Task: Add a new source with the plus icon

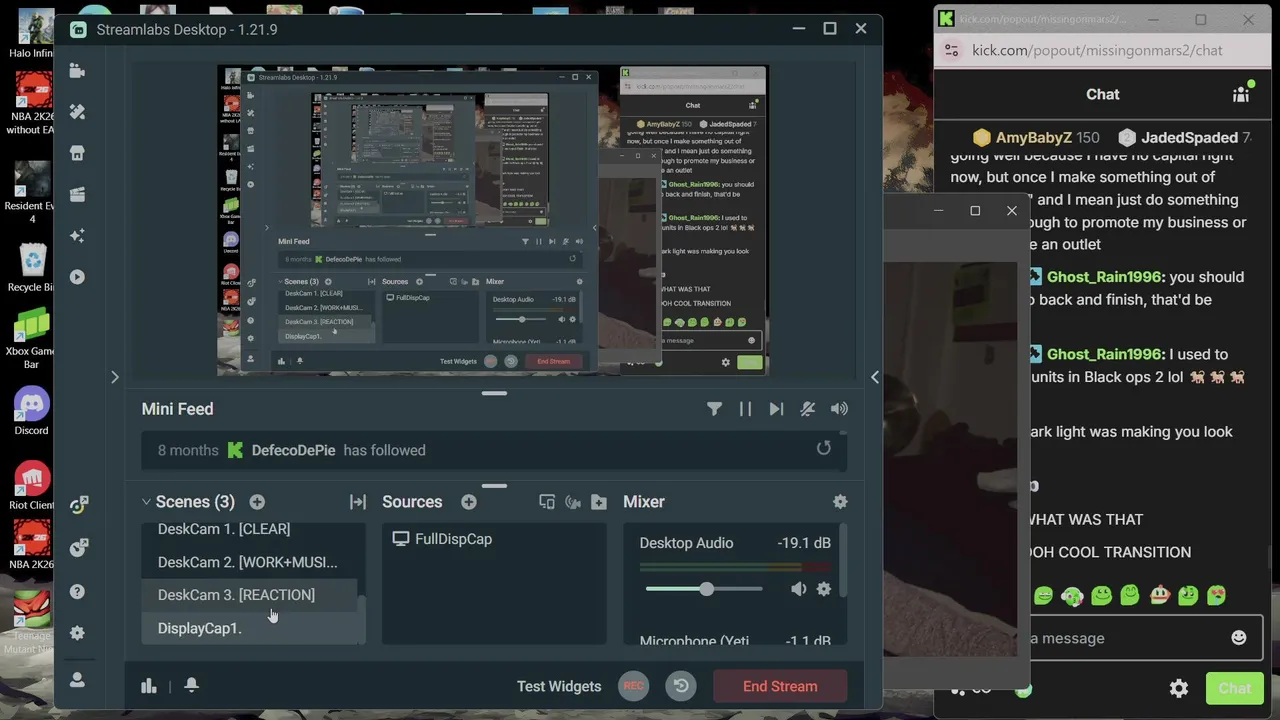Action: tap(469, 502)
